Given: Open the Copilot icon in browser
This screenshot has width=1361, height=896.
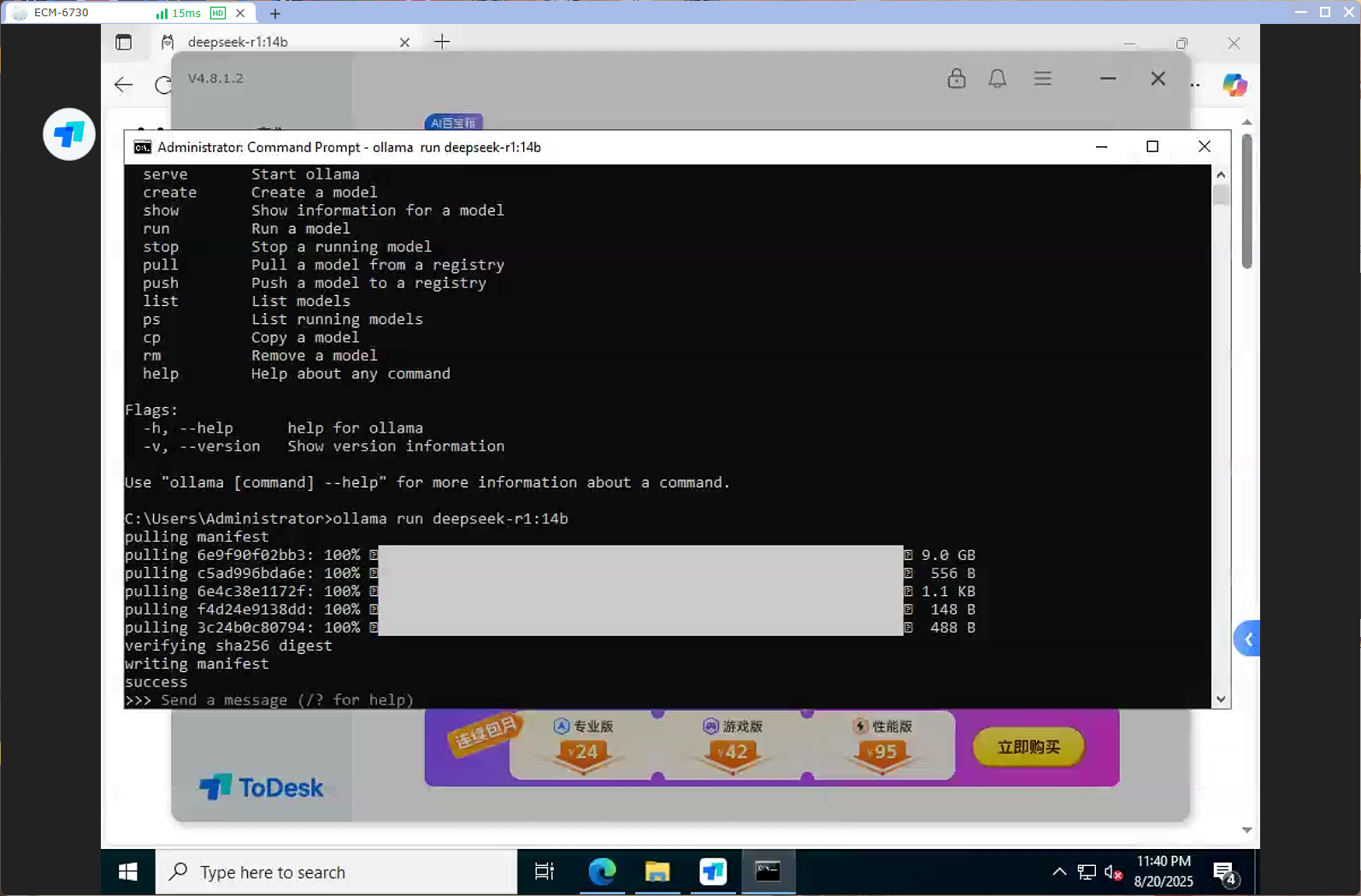Looking at the screenshot, I should [x=1234, y=85].
